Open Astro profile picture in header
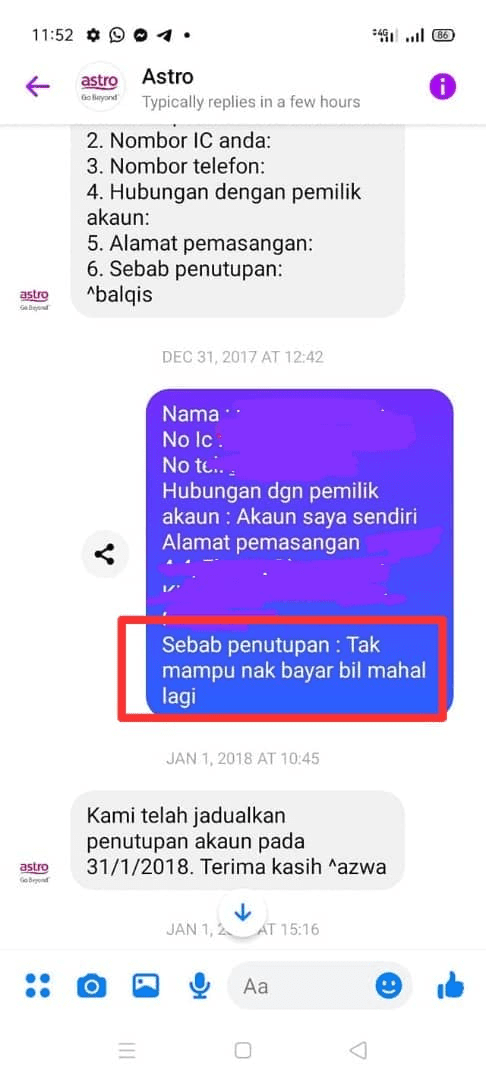Image resolution: width=486 pixels, height=1080 pixels. click(100, 86)
